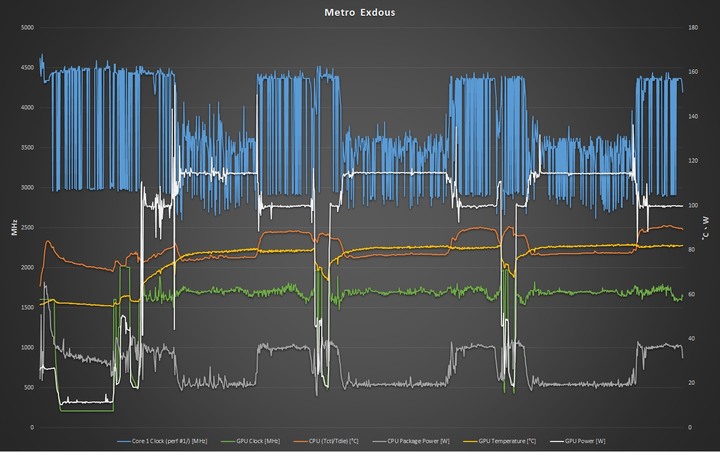Click the white GPU Power legend line
The width and height of the screenshot is (720, 452).
point(557,441)
